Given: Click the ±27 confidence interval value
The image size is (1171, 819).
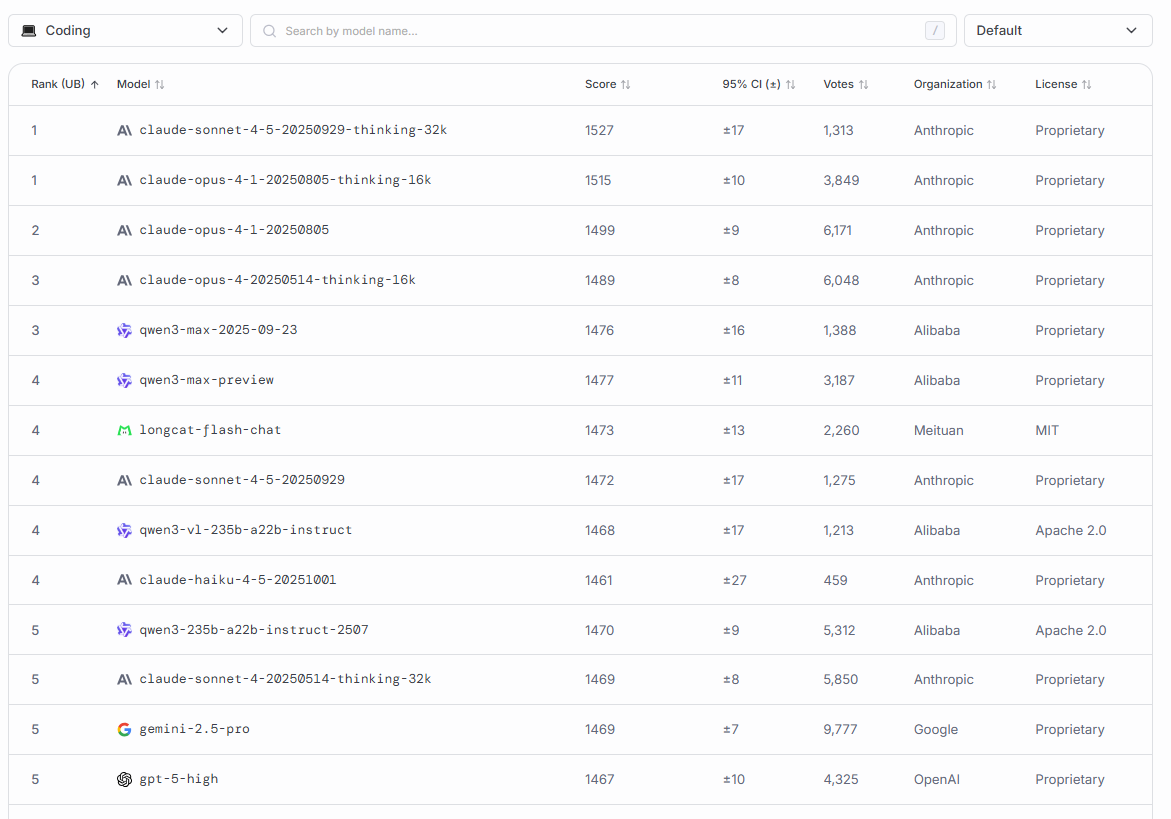Looking at the screenshot, I should click(735, 580).
